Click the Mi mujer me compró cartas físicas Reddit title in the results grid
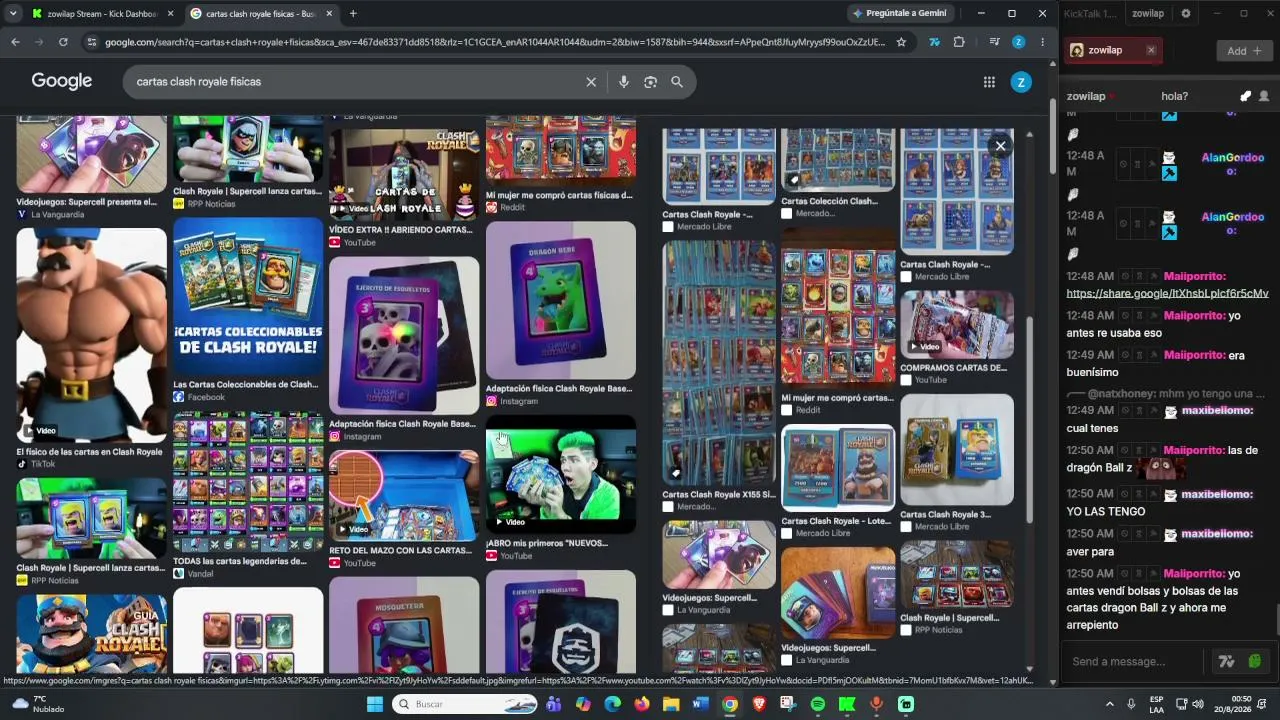 (x=559, y=196)
